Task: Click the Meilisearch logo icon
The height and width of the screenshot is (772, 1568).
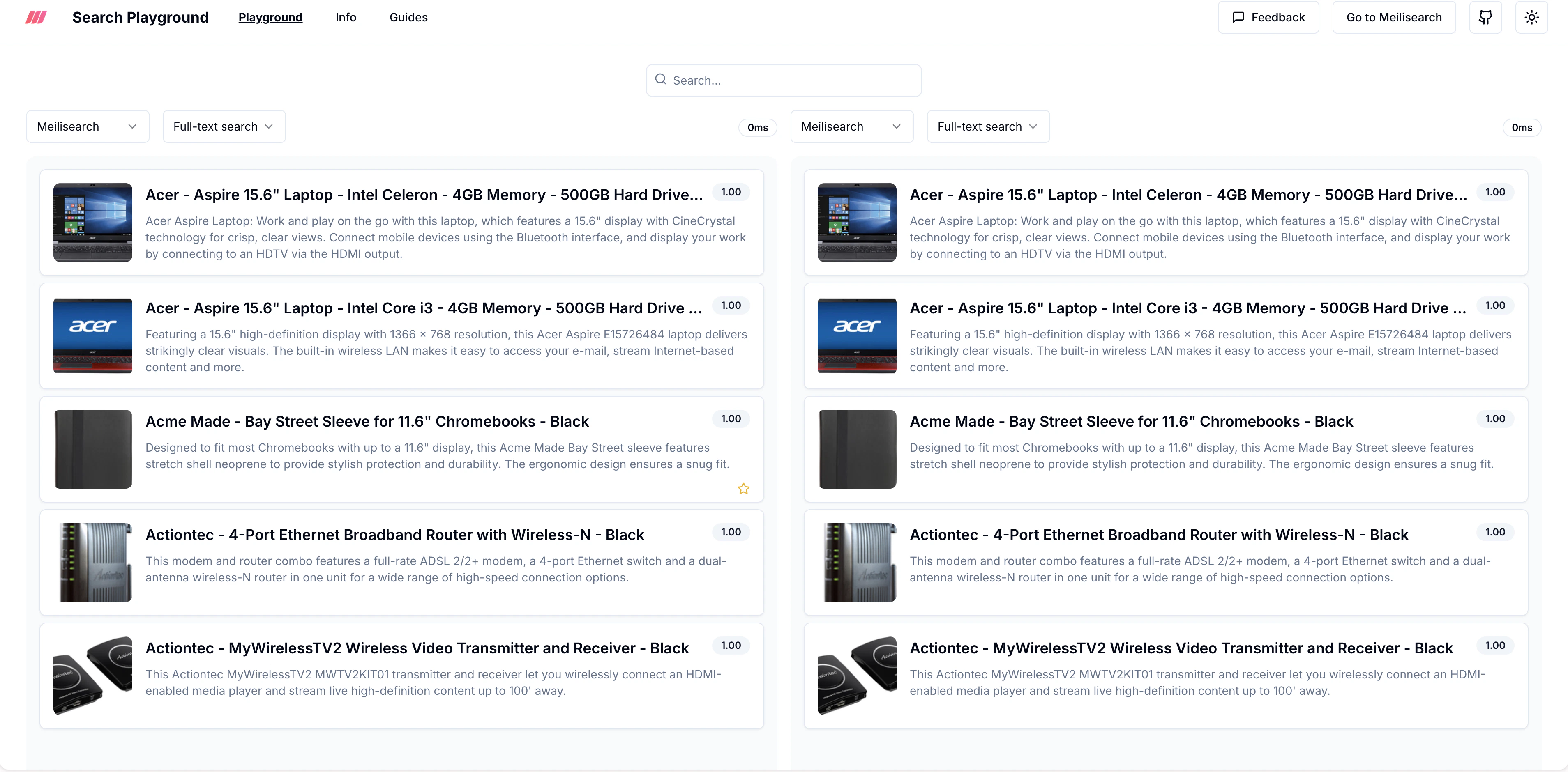Action: tap(36, 17)
